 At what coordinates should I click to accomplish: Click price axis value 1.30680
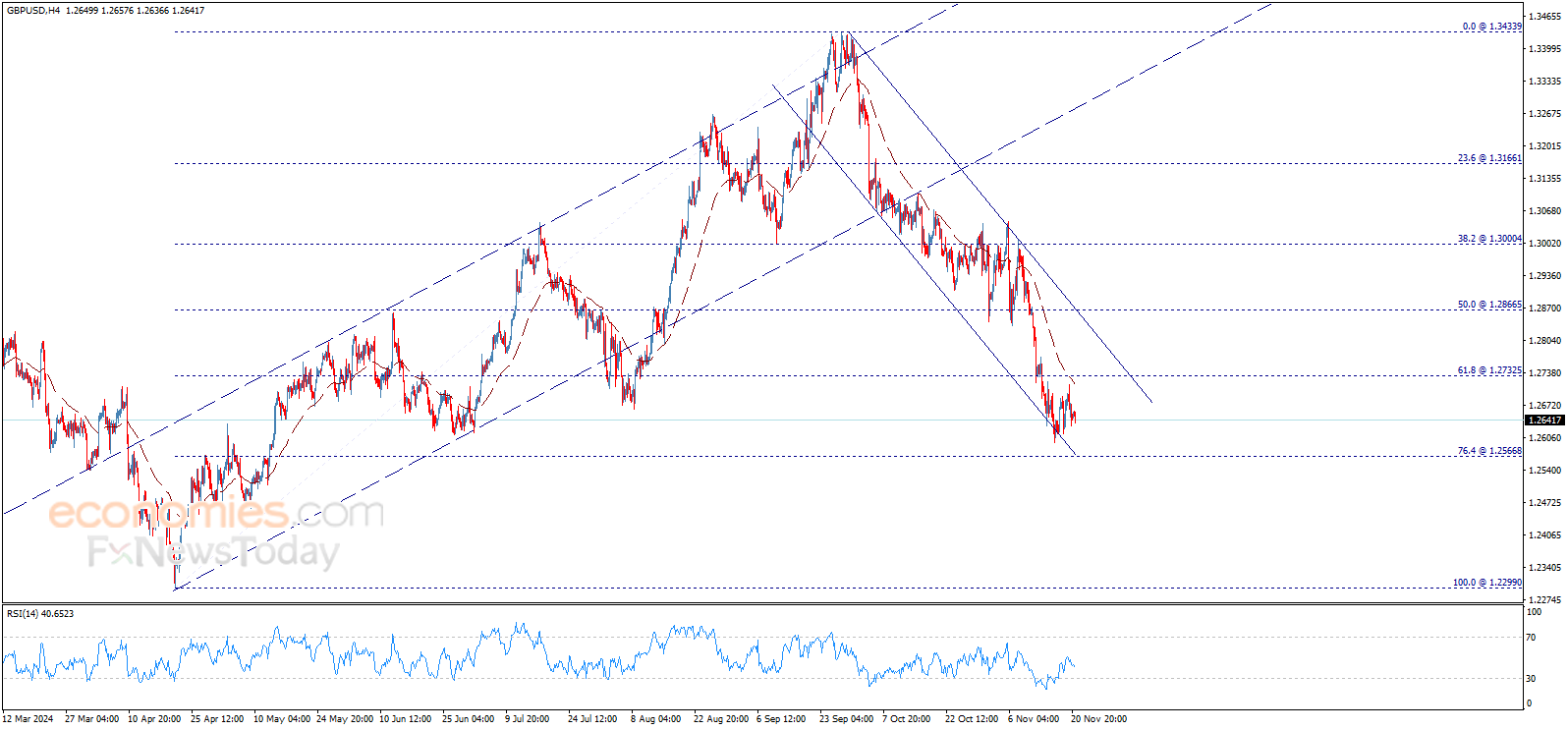coord(1545,211)
